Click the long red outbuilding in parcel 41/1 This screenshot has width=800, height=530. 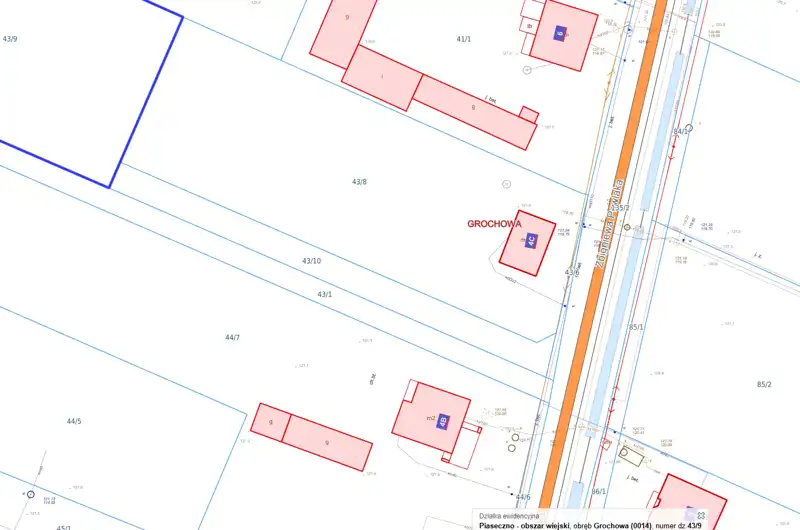(x=470, y=112)
